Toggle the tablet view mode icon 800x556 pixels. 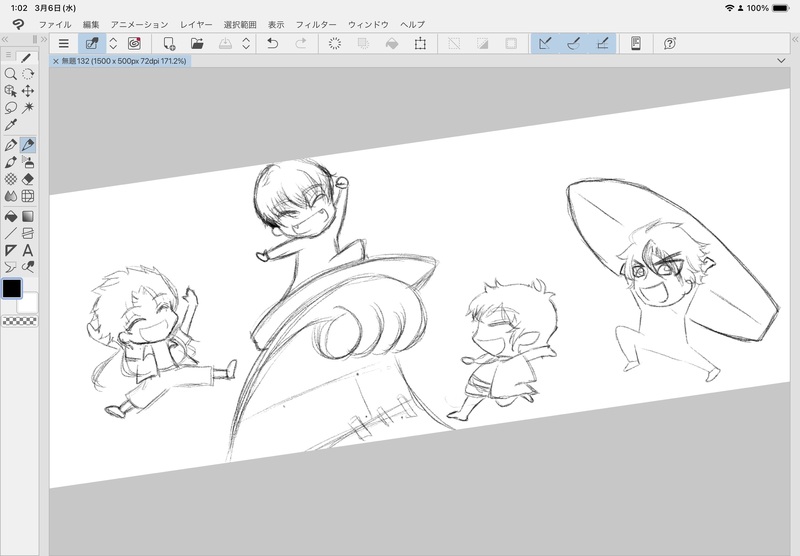(636, 44)
